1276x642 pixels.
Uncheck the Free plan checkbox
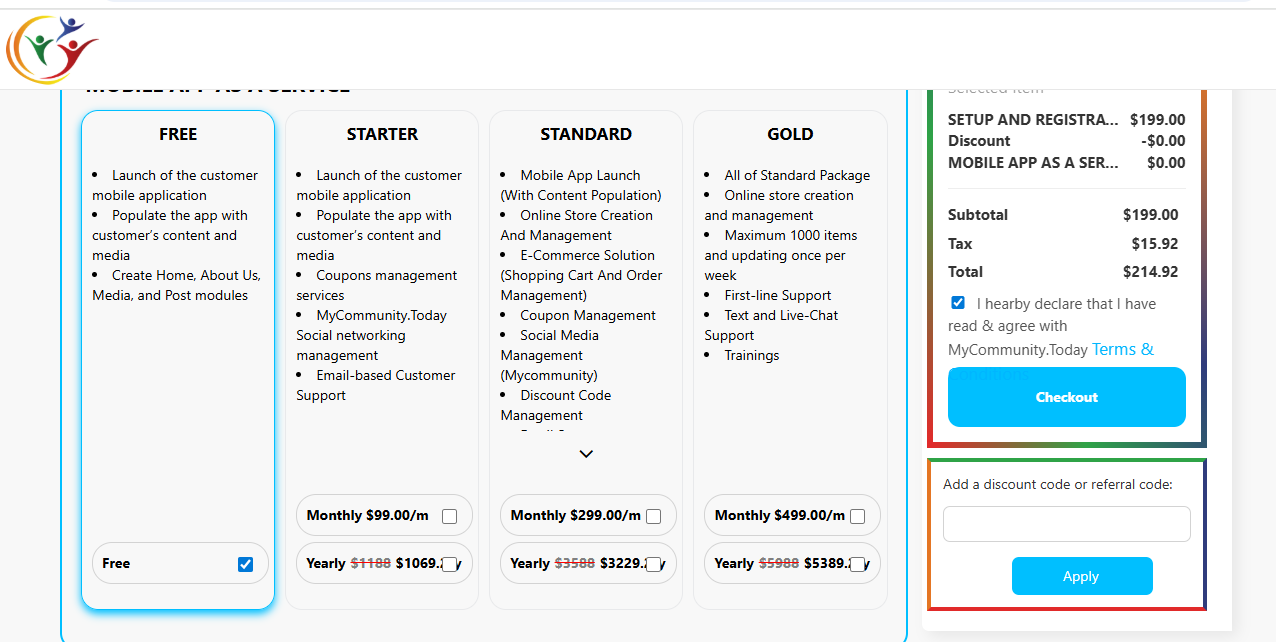pos(245,564)
